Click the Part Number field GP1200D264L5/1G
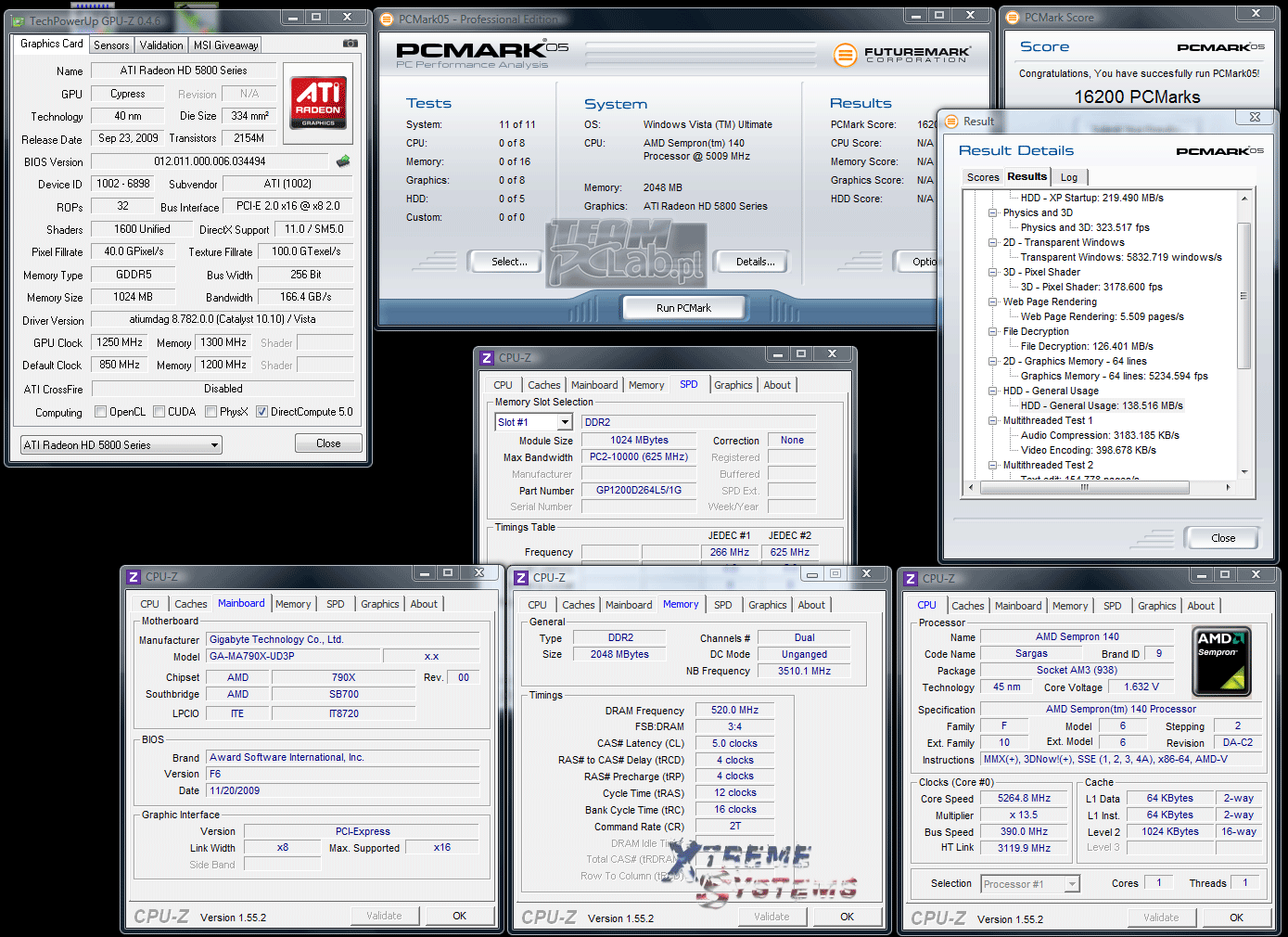Image resolution: width=1288 pixels, height=937 pixels. (x=639, y=490)
